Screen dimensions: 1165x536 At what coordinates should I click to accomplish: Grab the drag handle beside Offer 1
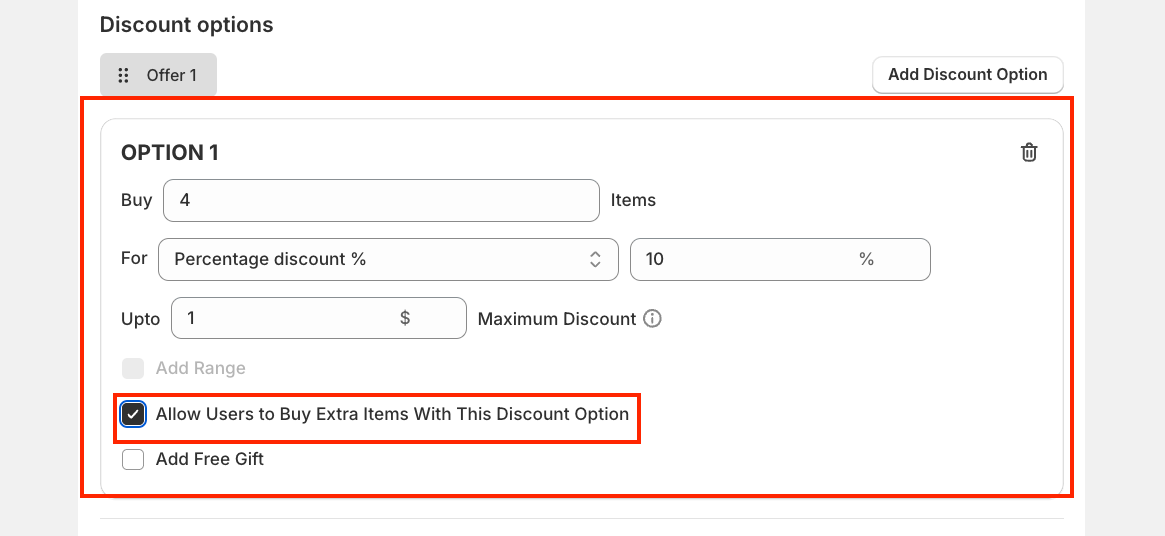[124, 75]
